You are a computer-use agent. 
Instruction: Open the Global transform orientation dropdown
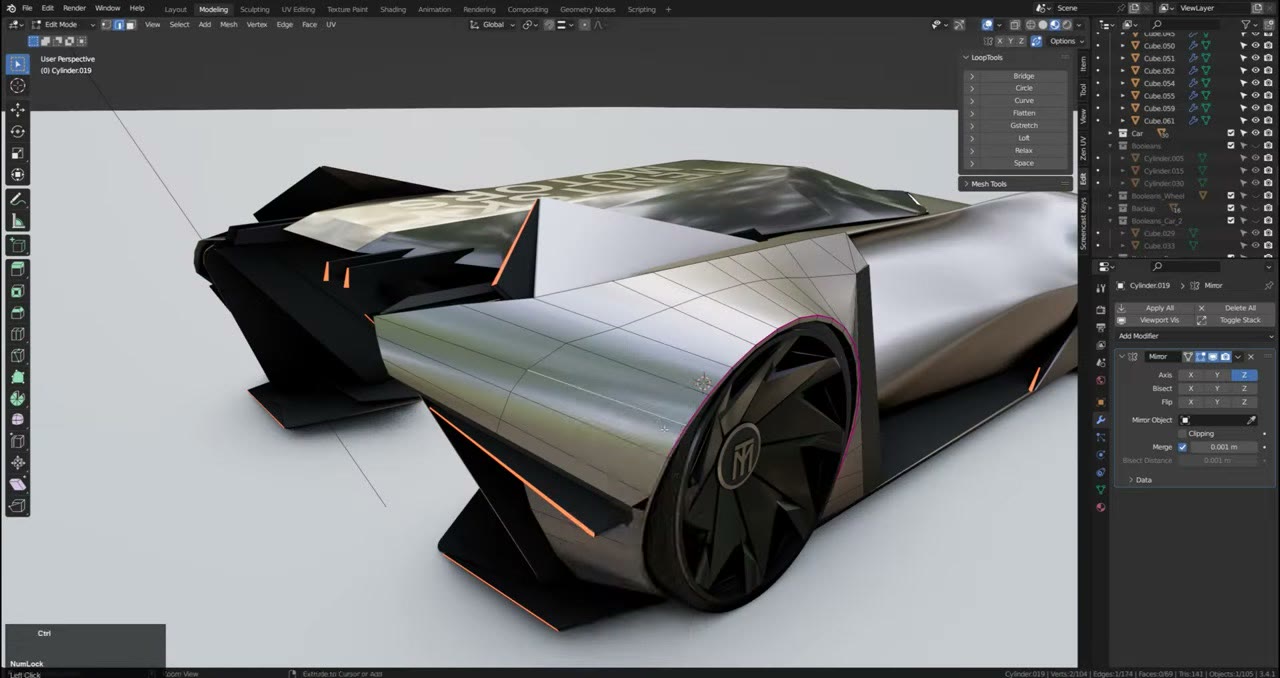click(x=493, y=24)
